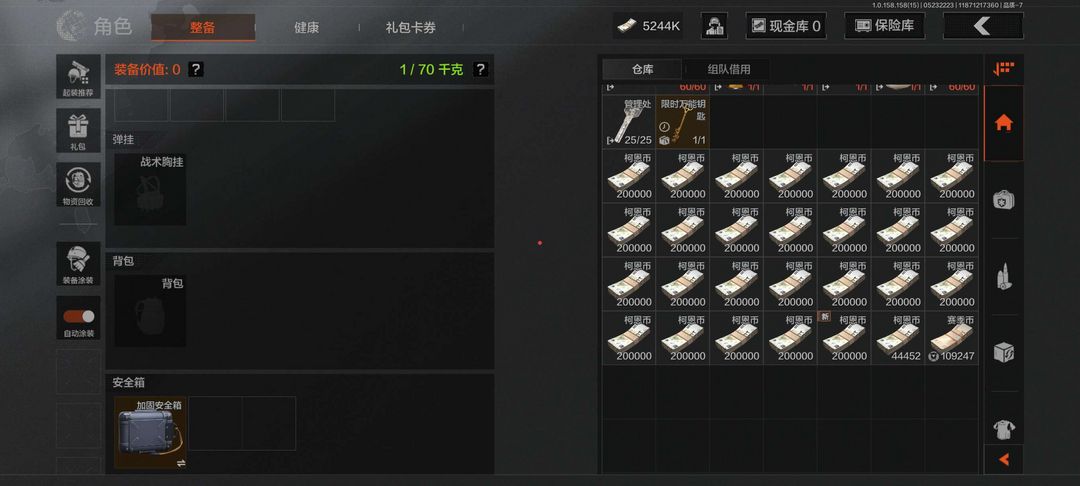Select the clothing category filter

pos(1004,430)
